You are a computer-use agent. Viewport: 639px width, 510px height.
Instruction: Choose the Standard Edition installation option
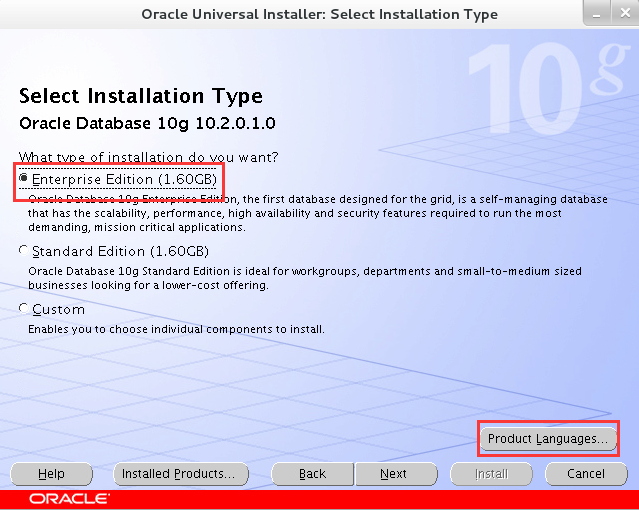24,250
